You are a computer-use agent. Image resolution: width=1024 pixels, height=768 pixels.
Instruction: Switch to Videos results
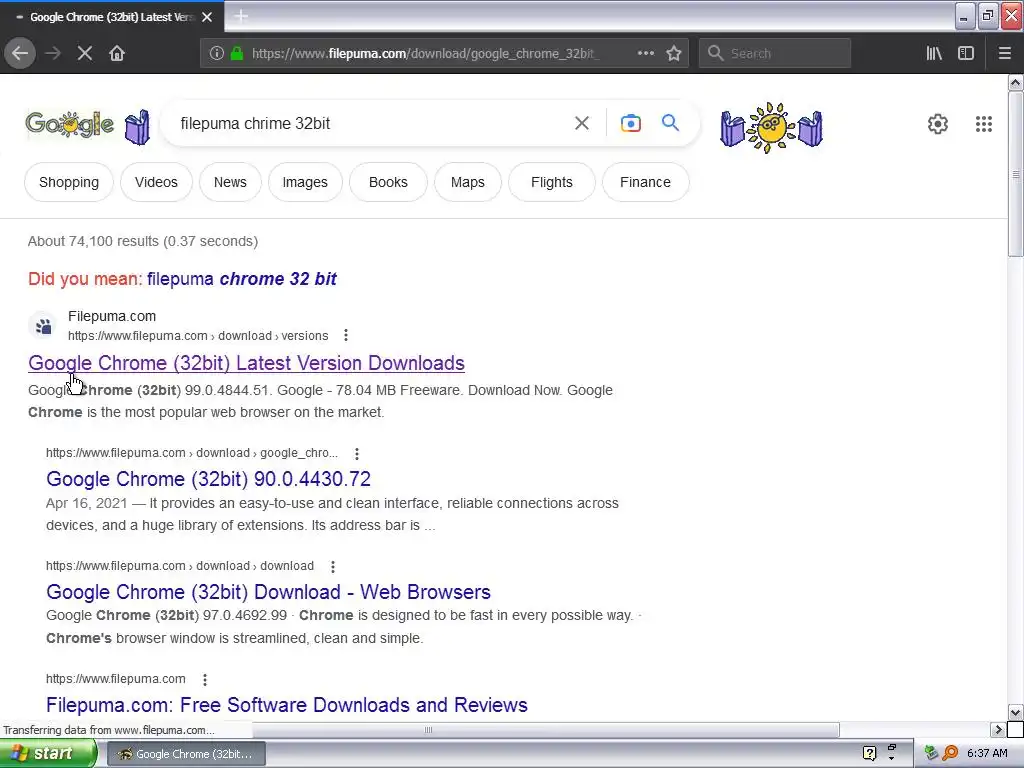coord(156,182)
